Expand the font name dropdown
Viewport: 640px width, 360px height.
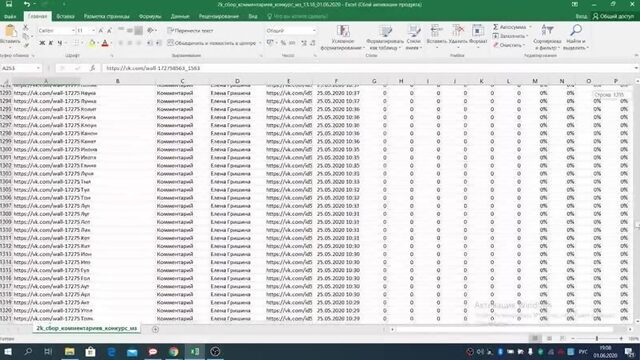[x=73, y=31]
